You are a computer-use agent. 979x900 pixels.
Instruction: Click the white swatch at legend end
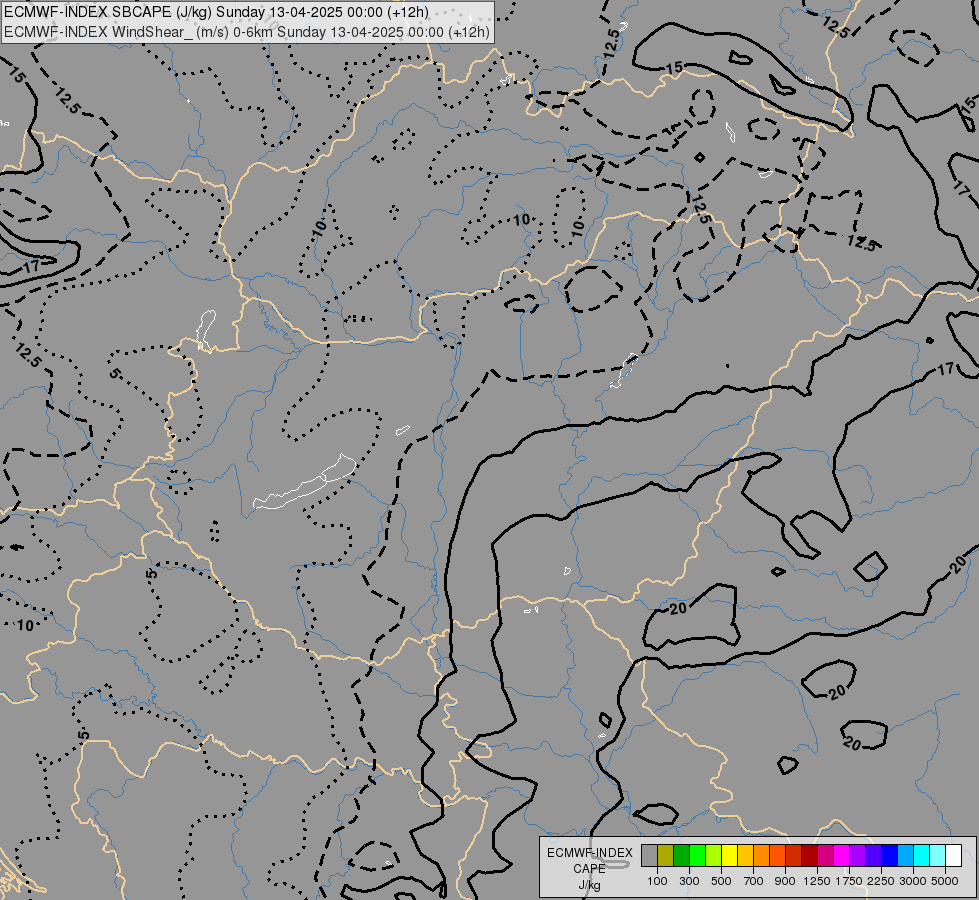[953, 855]
